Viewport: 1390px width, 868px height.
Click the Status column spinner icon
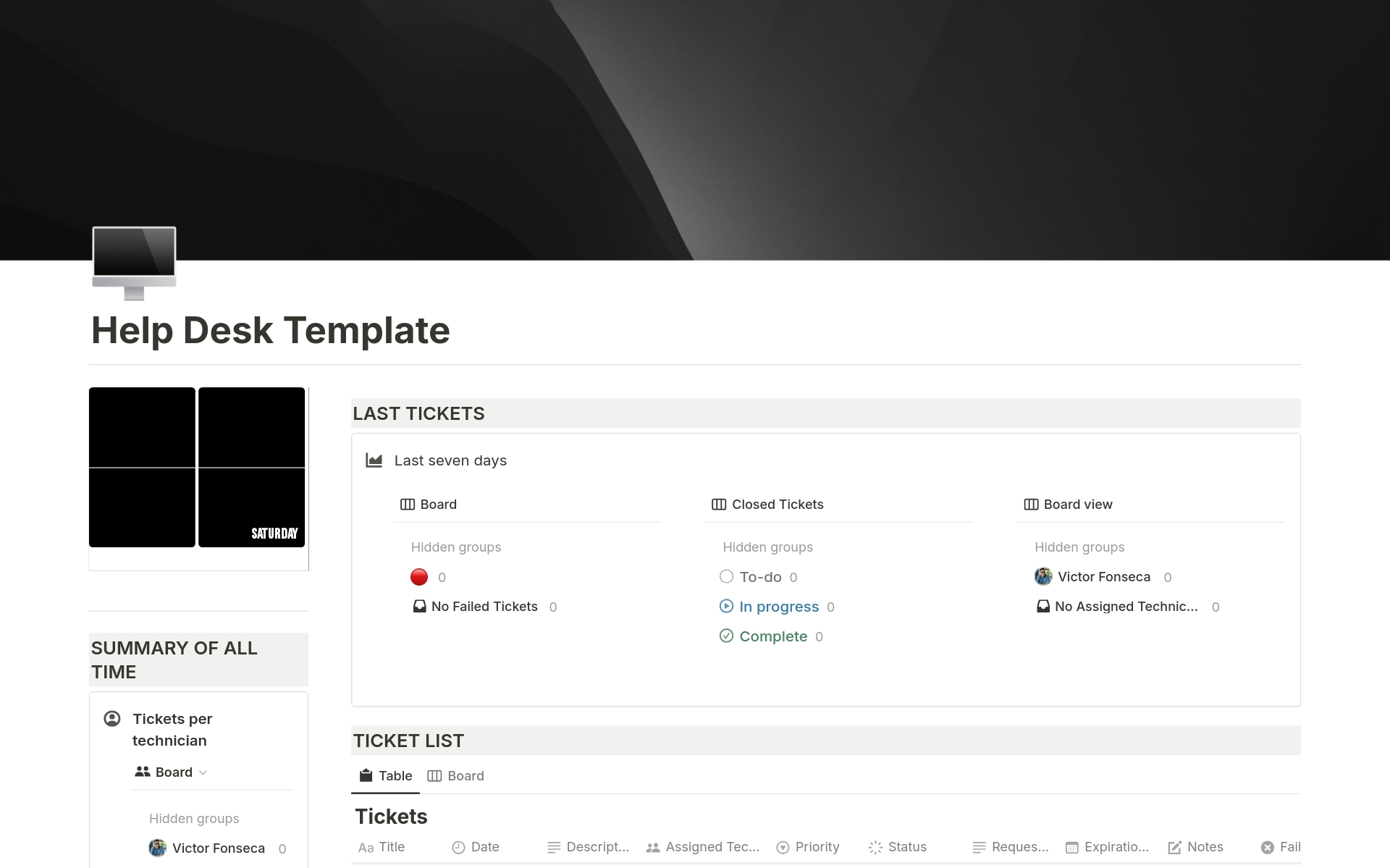coord(872,847)
